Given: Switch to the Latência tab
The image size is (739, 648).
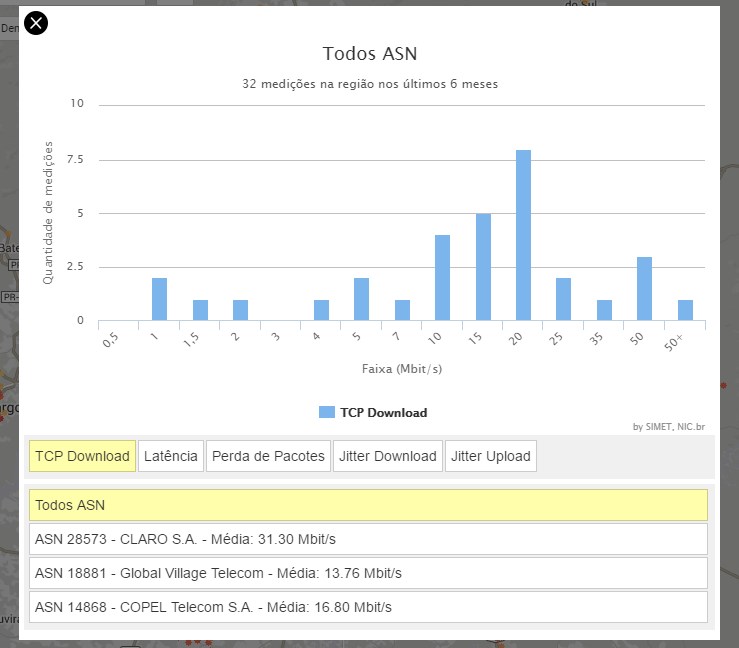Looking at the screenshot, I should click(171, 456).
